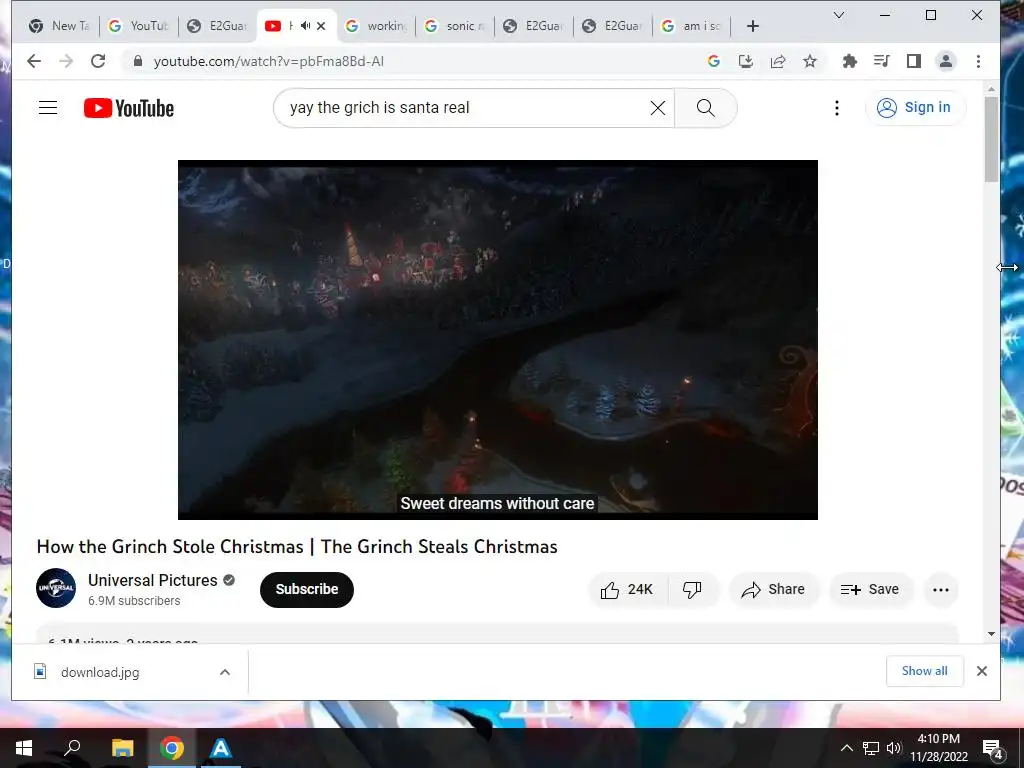
Task: Dislike the Grinch video
Action: (692, 590)
